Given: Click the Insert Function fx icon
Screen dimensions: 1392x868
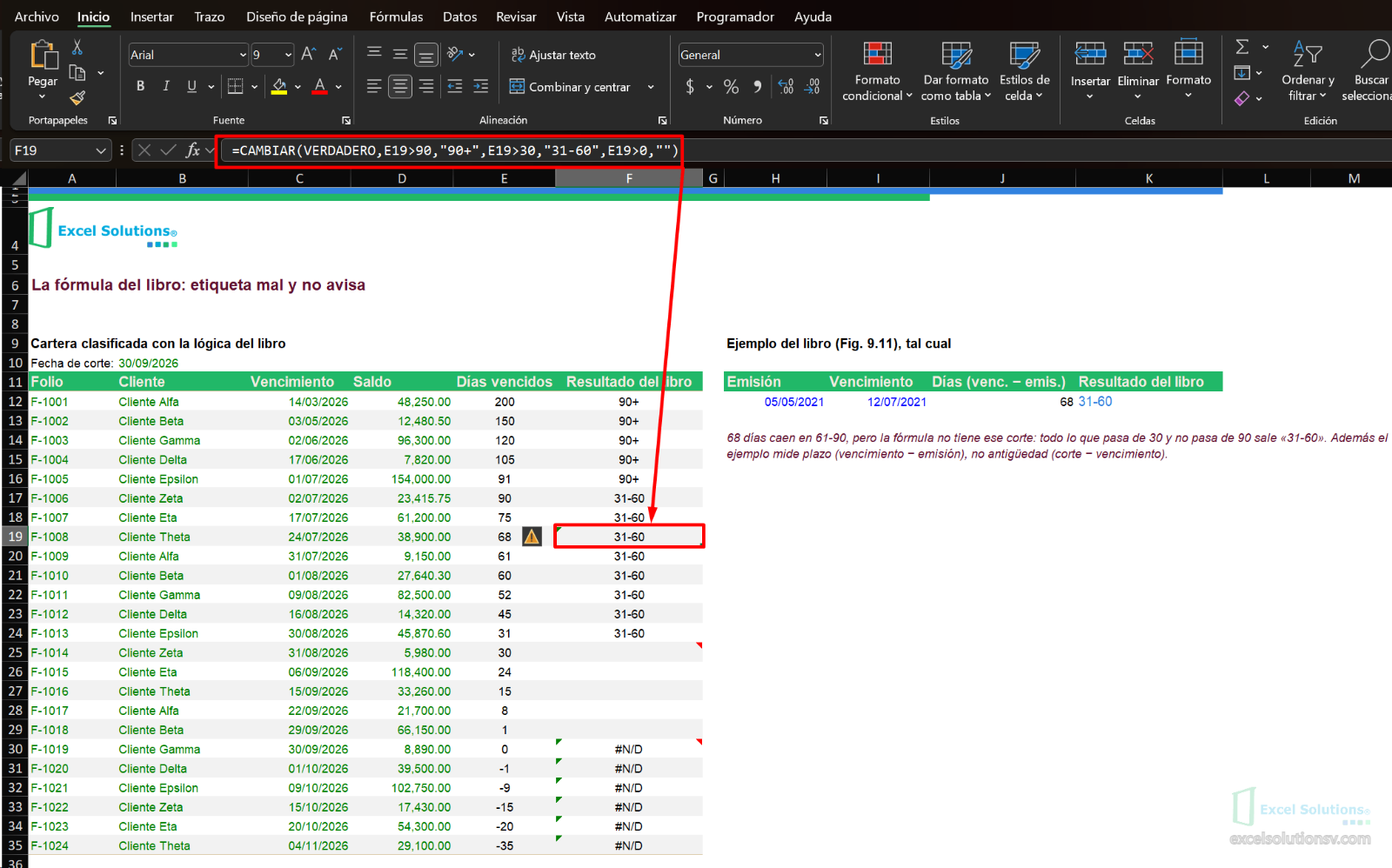Looking at the screenshot, I should click(x=193, y=150).
